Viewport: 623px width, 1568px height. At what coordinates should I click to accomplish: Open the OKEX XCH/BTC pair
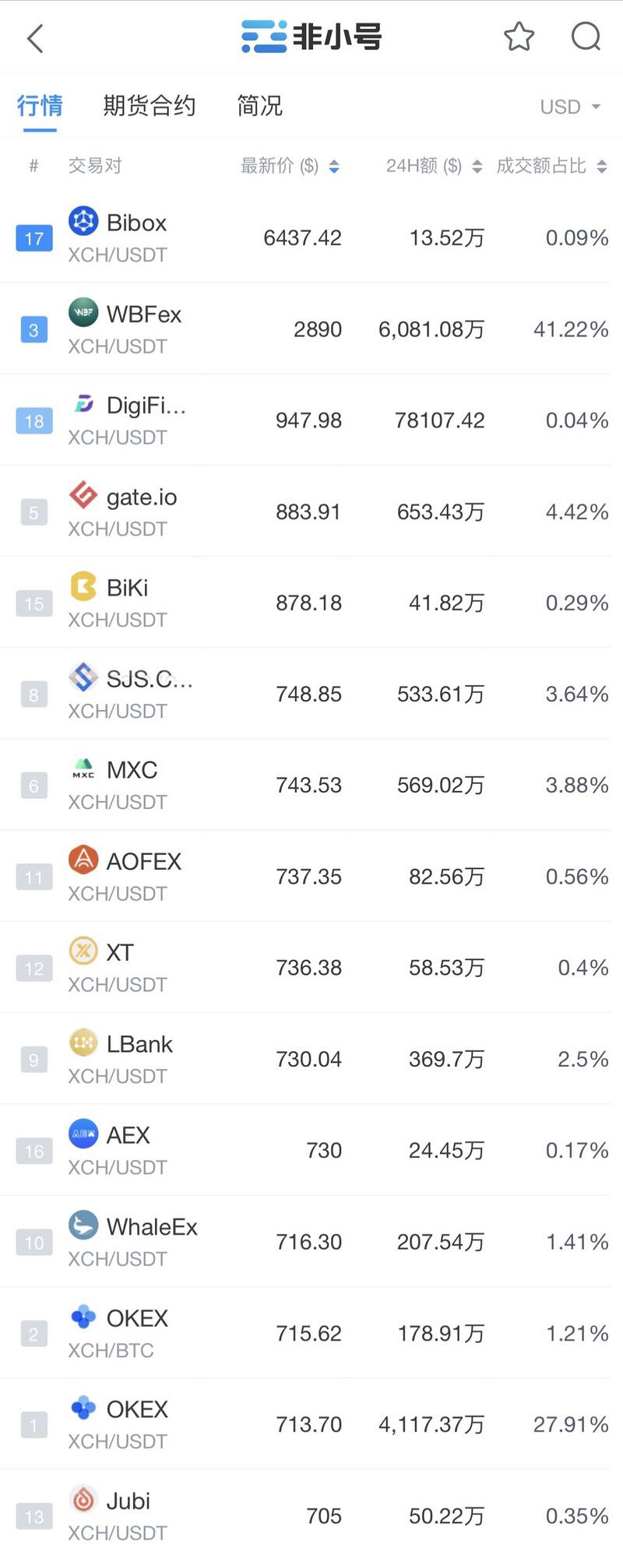tap(311, 1334)
